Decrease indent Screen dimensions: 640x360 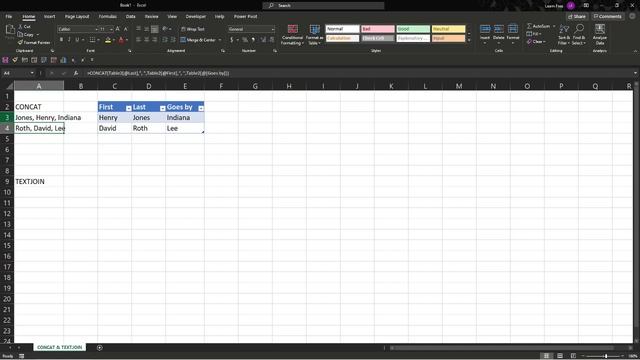point(165,40)
